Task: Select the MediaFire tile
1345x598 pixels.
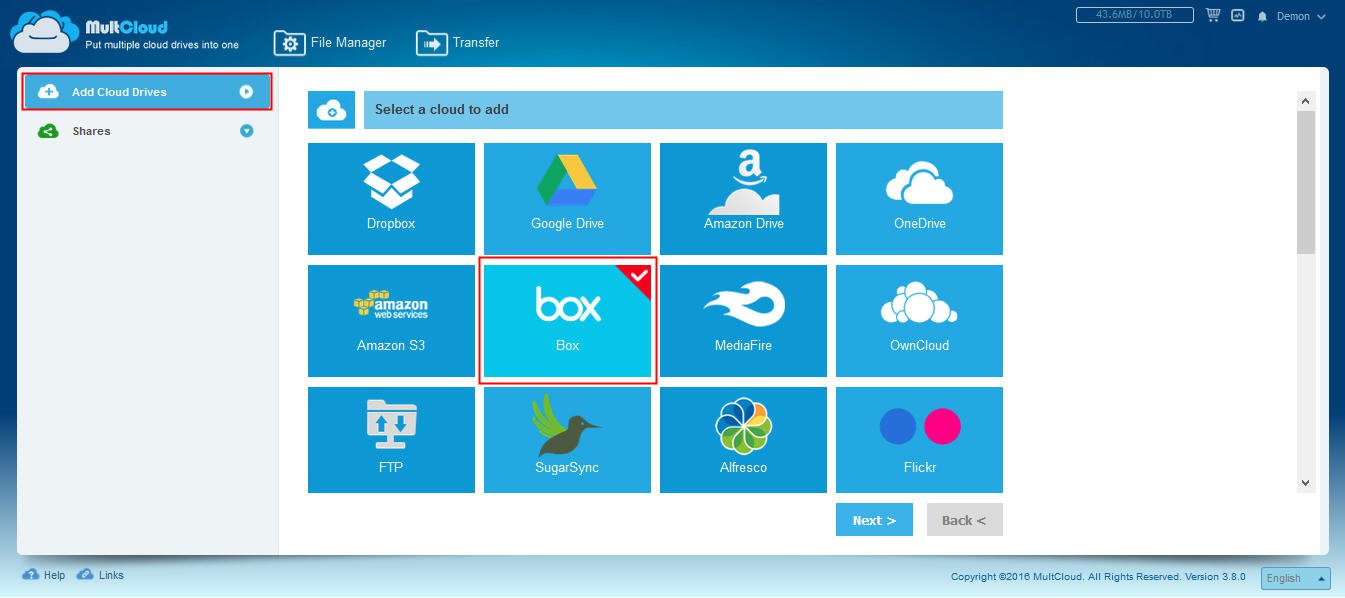Action: tap(743, 321)
